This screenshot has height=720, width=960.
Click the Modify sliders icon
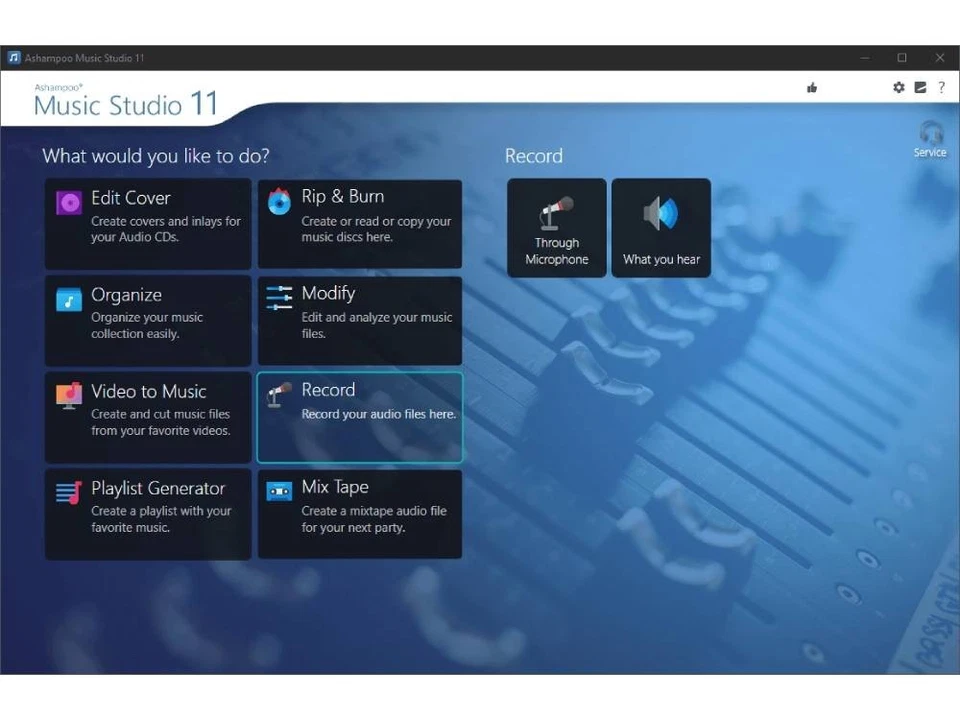tap(279, 298)
